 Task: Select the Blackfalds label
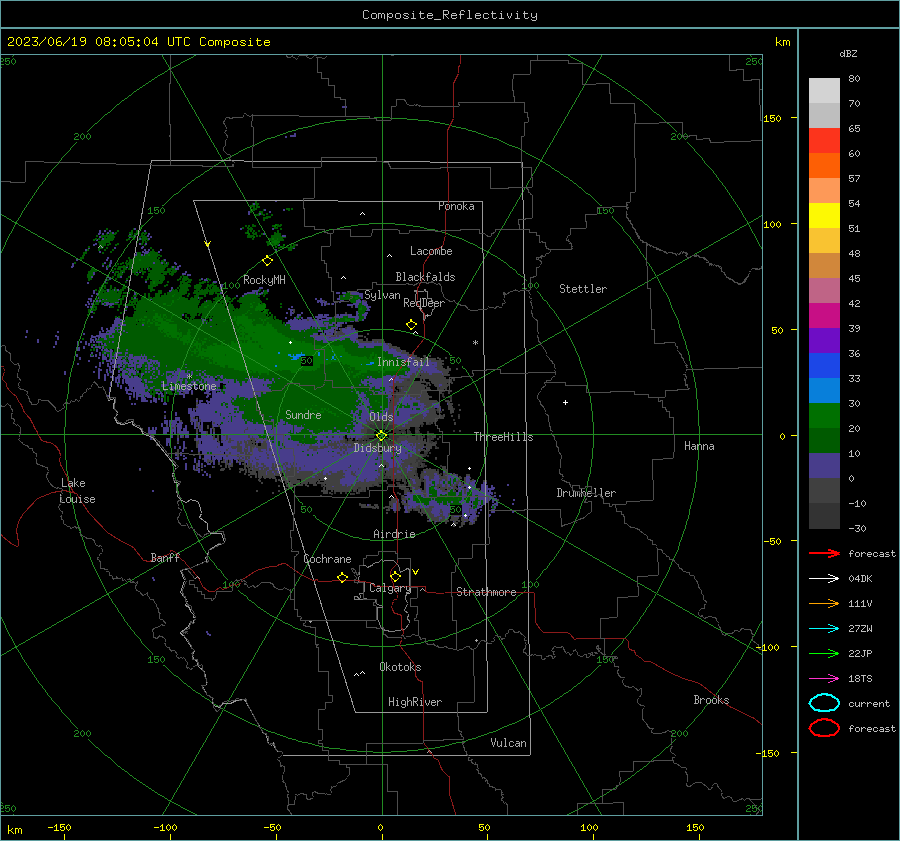coord(425,277)
